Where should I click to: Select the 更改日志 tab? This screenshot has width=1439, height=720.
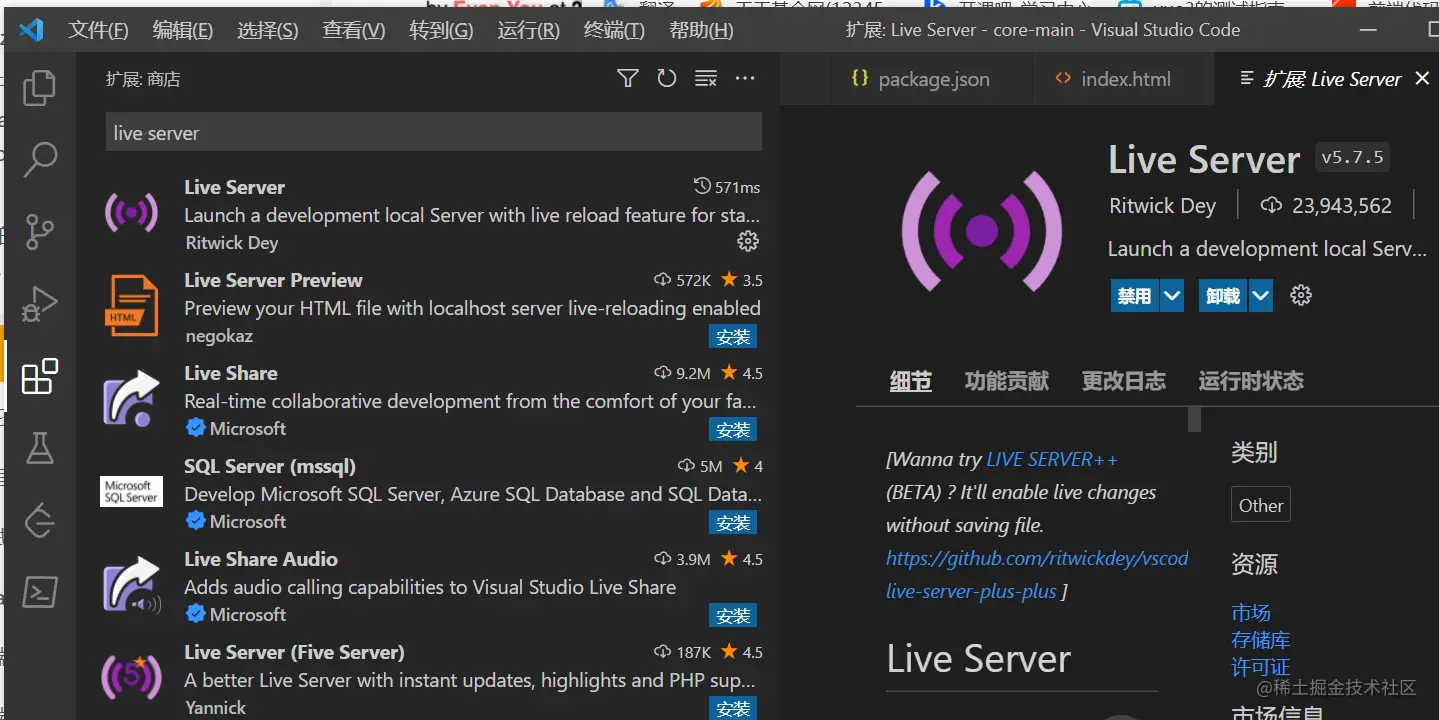tap(1124, 381)
